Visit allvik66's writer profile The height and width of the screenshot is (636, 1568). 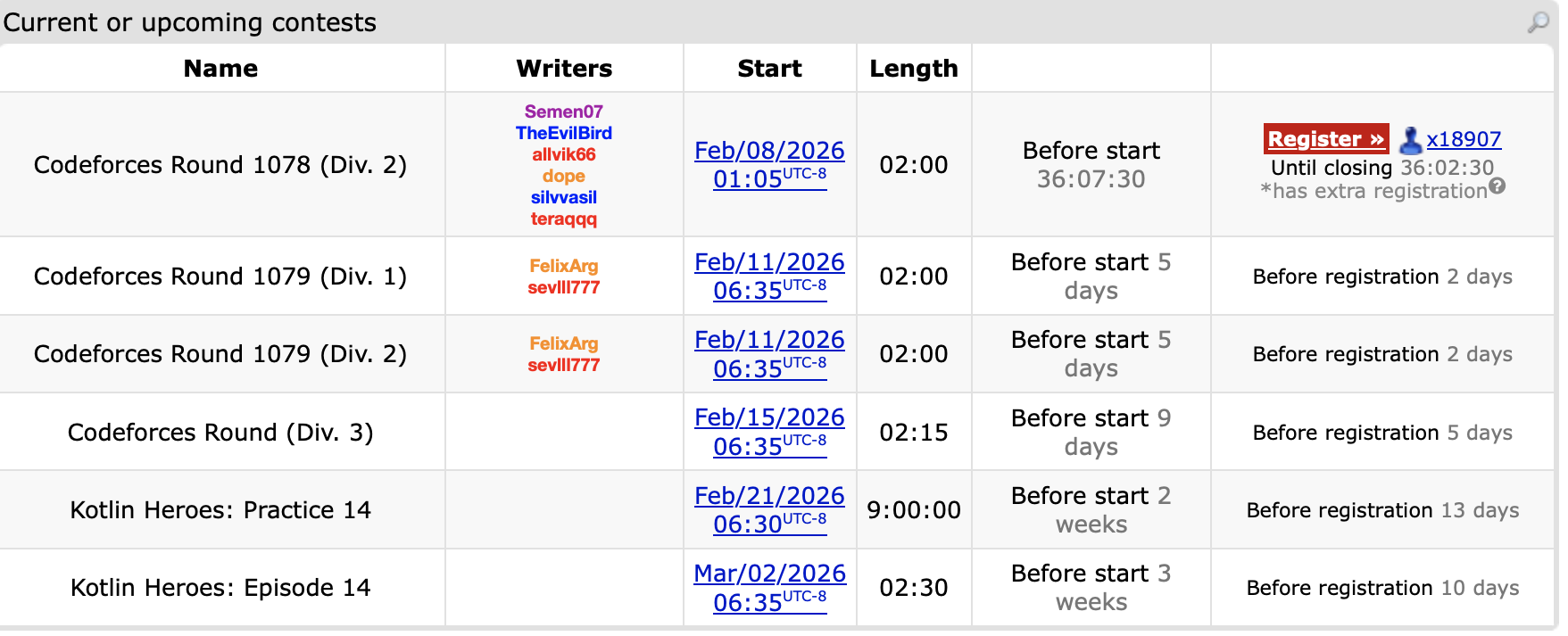click(x=563, y=154)
